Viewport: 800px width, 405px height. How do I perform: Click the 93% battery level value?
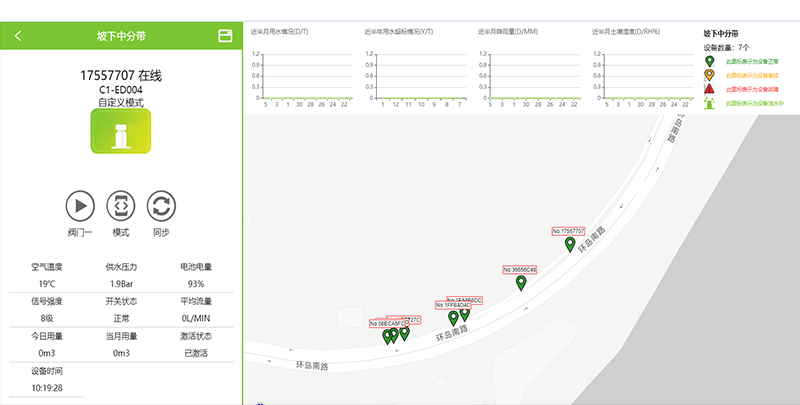click(196, 284)
